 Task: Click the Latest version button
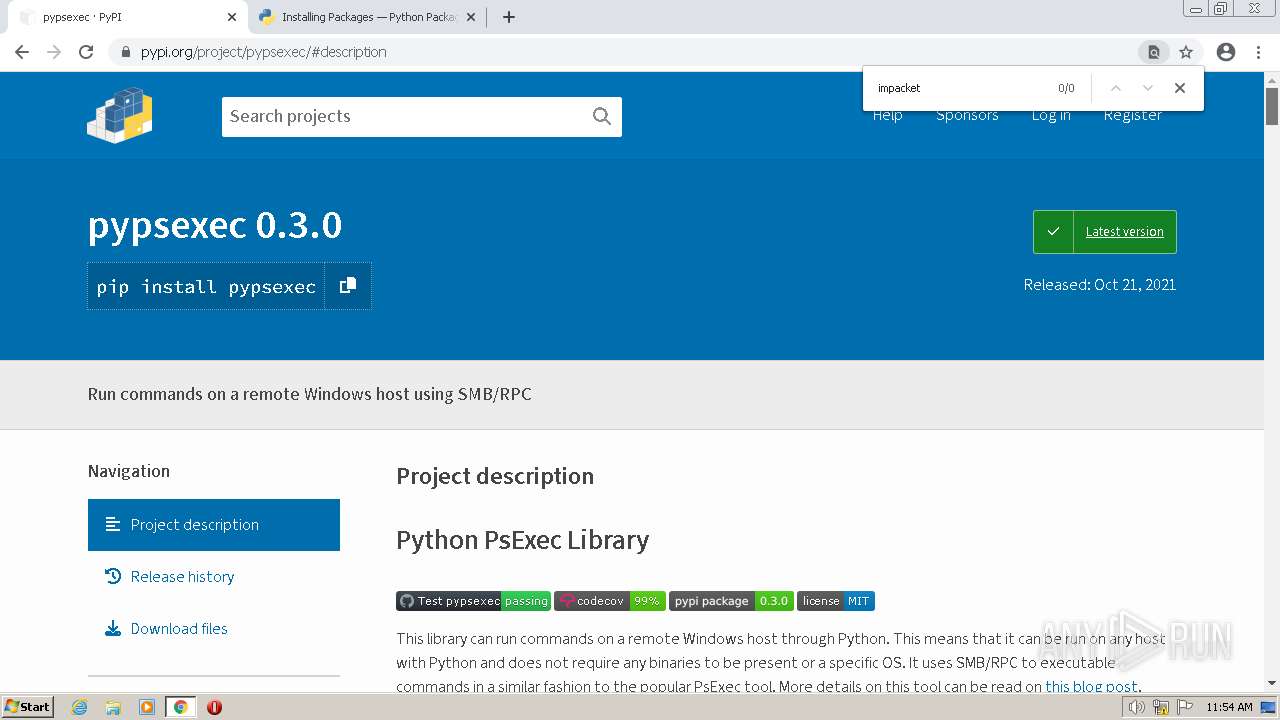click(x=1105, y=232)
